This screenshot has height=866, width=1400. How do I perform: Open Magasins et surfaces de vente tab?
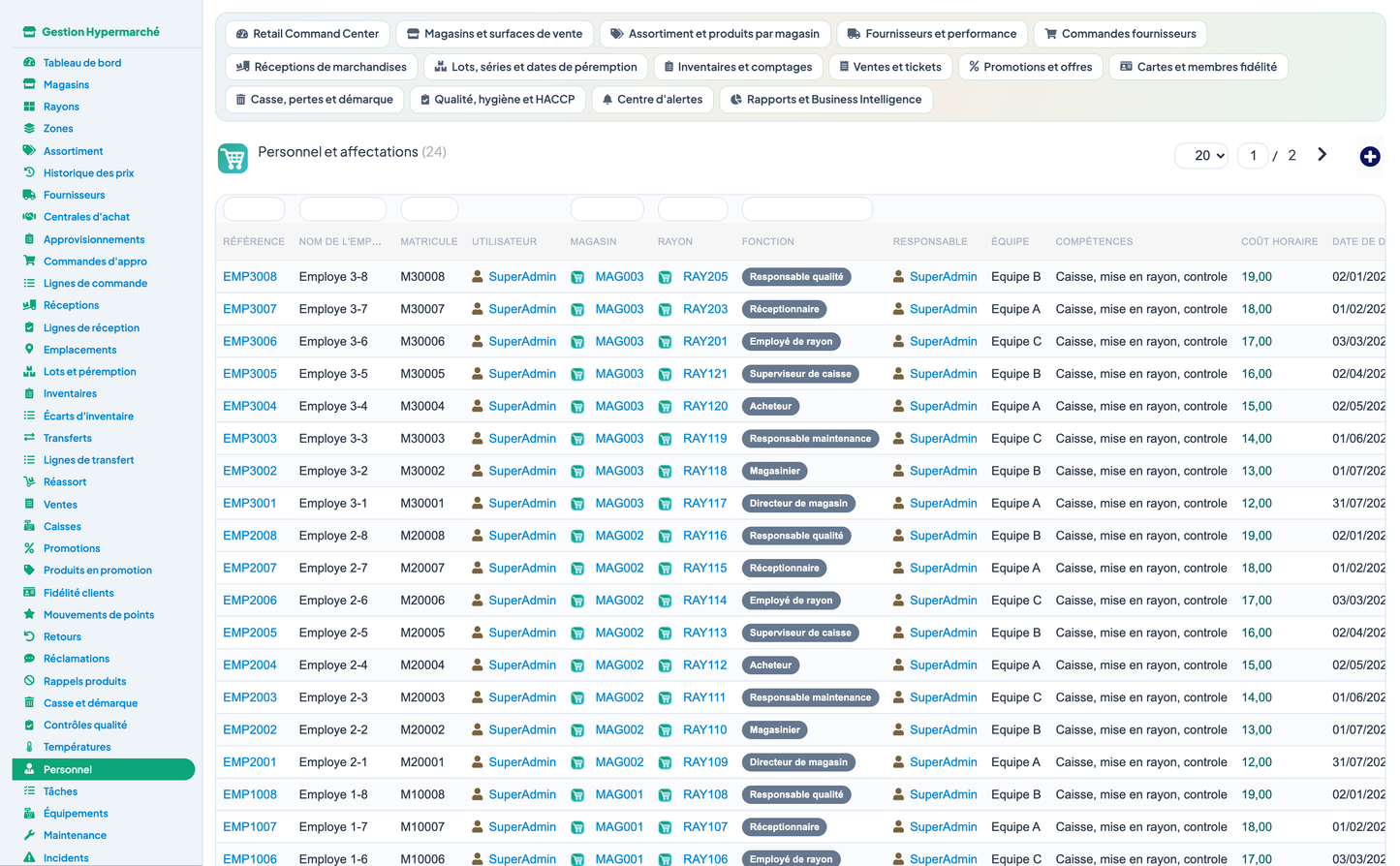pyautogui.click(x=494, y=34)
